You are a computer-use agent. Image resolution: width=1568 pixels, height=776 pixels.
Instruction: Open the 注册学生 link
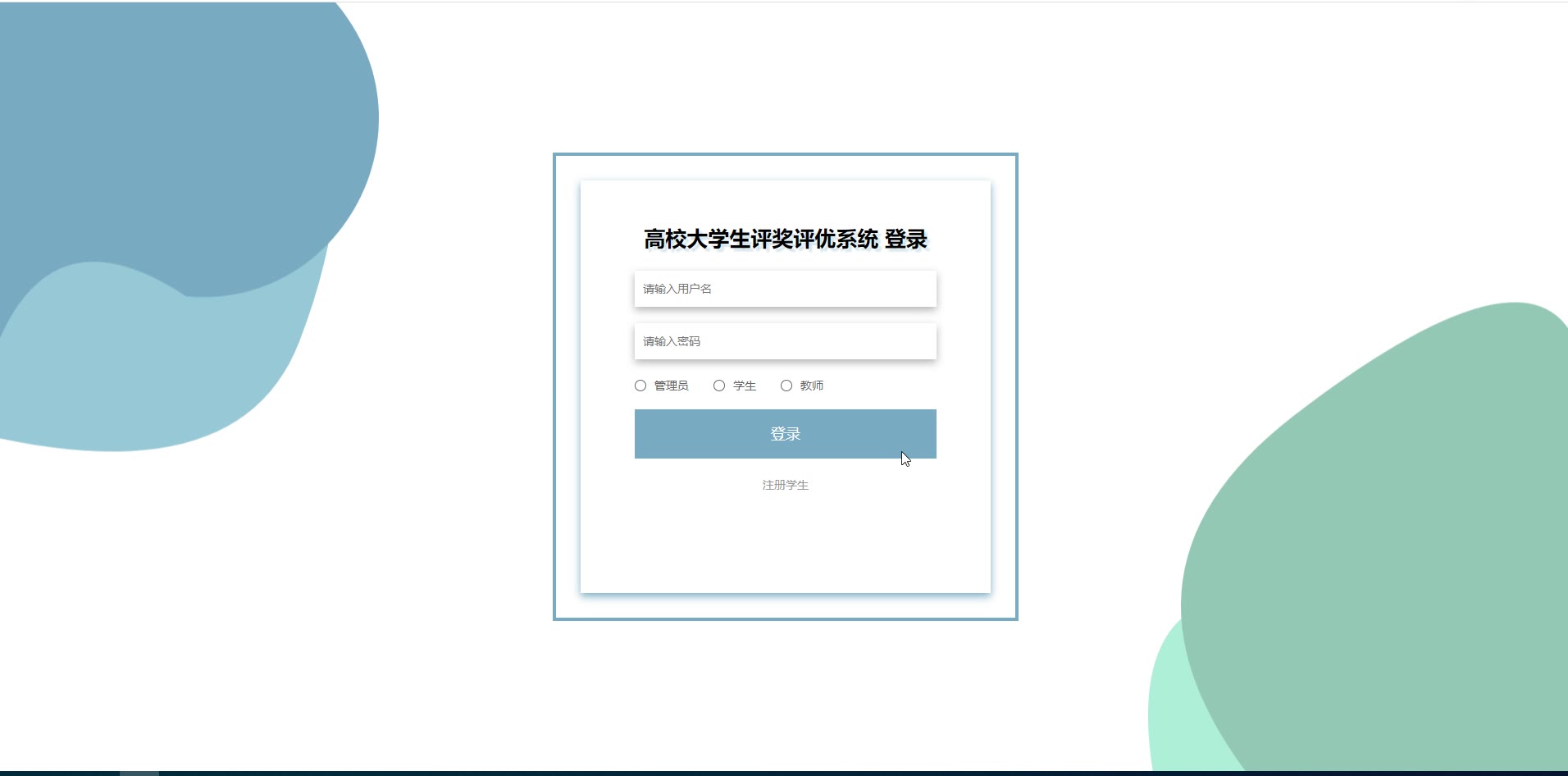[x=785, y=485]
